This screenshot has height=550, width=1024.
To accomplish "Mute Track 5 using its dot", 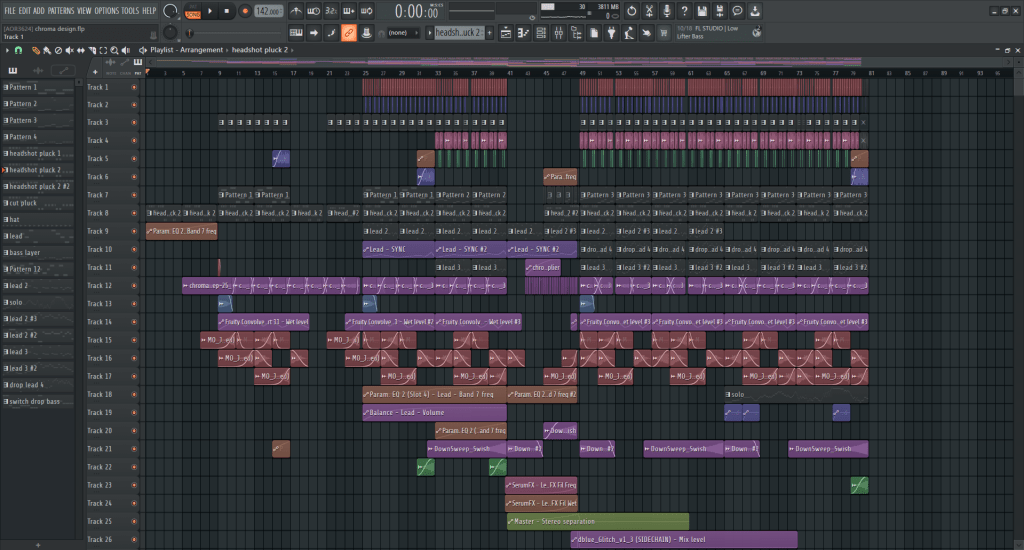I will click(134, 159).
